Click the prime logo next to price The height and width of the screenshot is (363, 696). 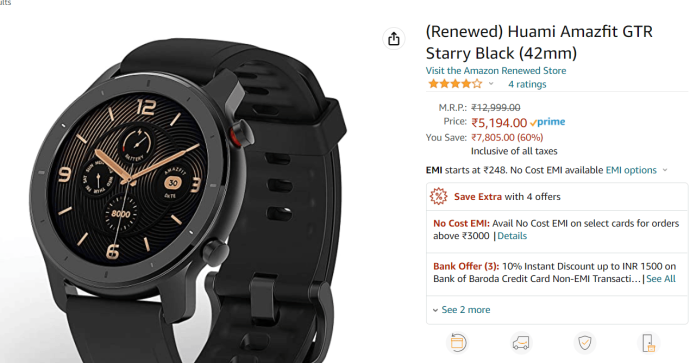click(x=548, y=122)
